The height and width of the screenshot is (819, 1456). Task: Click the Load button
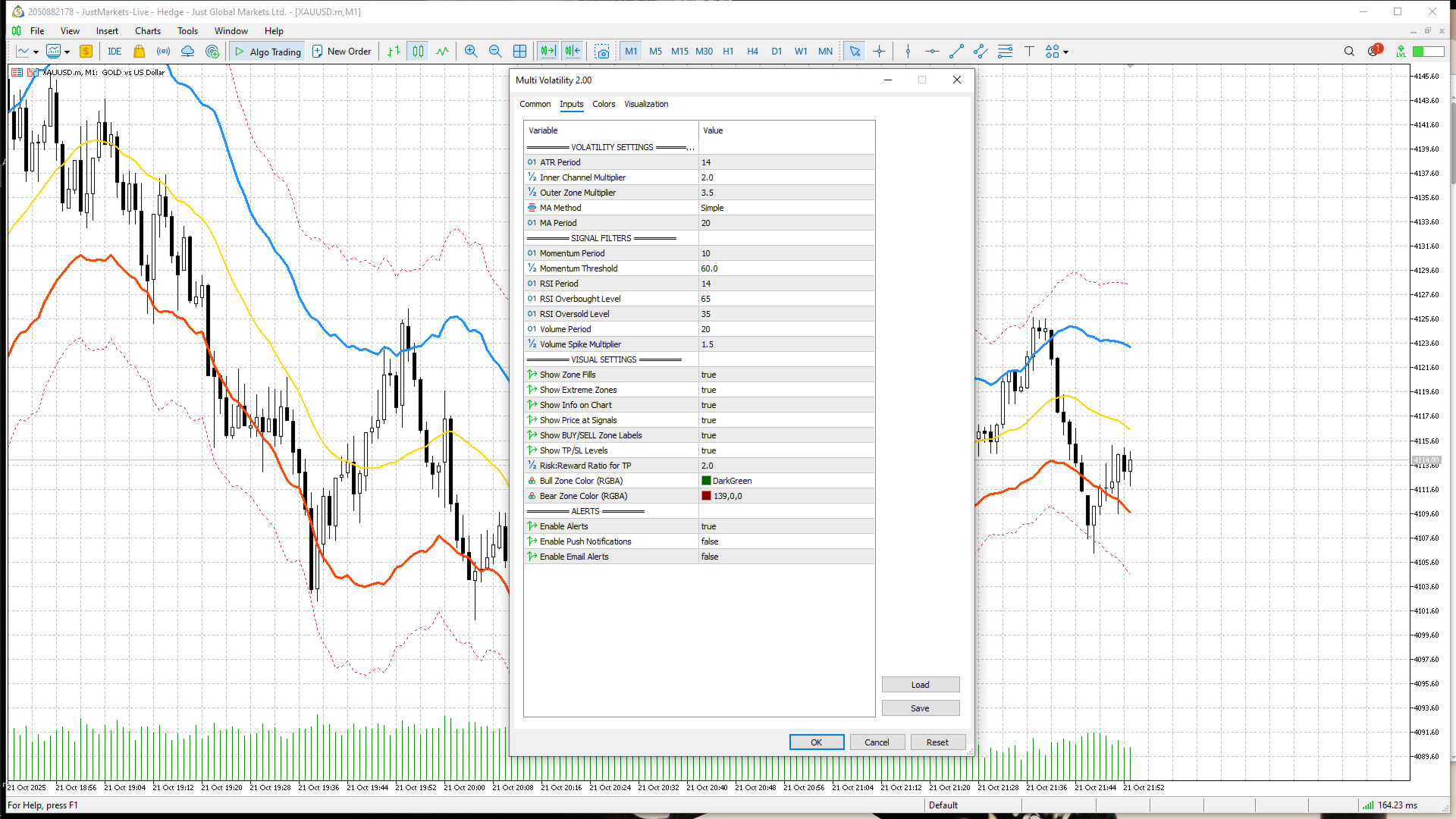click(920, 685)
